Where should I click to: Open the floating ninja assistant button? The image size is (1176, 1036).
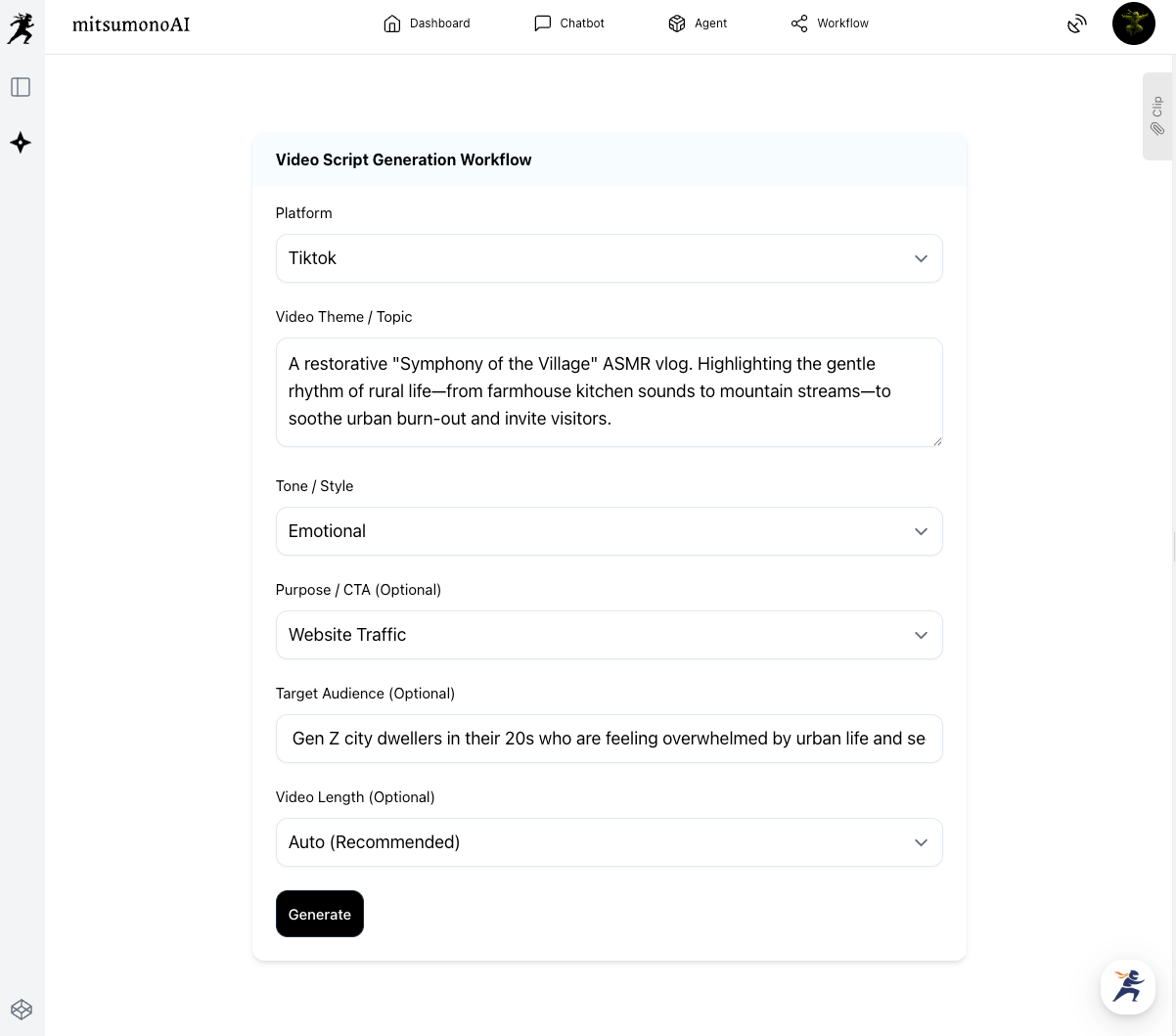(1127, 986)
